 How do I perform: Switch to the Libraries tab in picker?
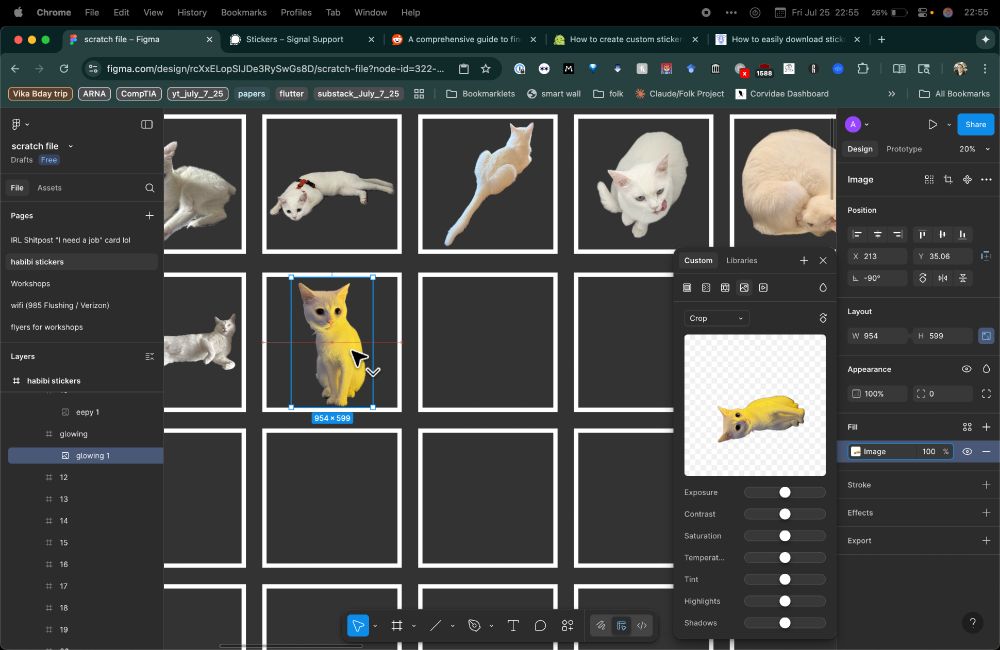pos(742,260)
